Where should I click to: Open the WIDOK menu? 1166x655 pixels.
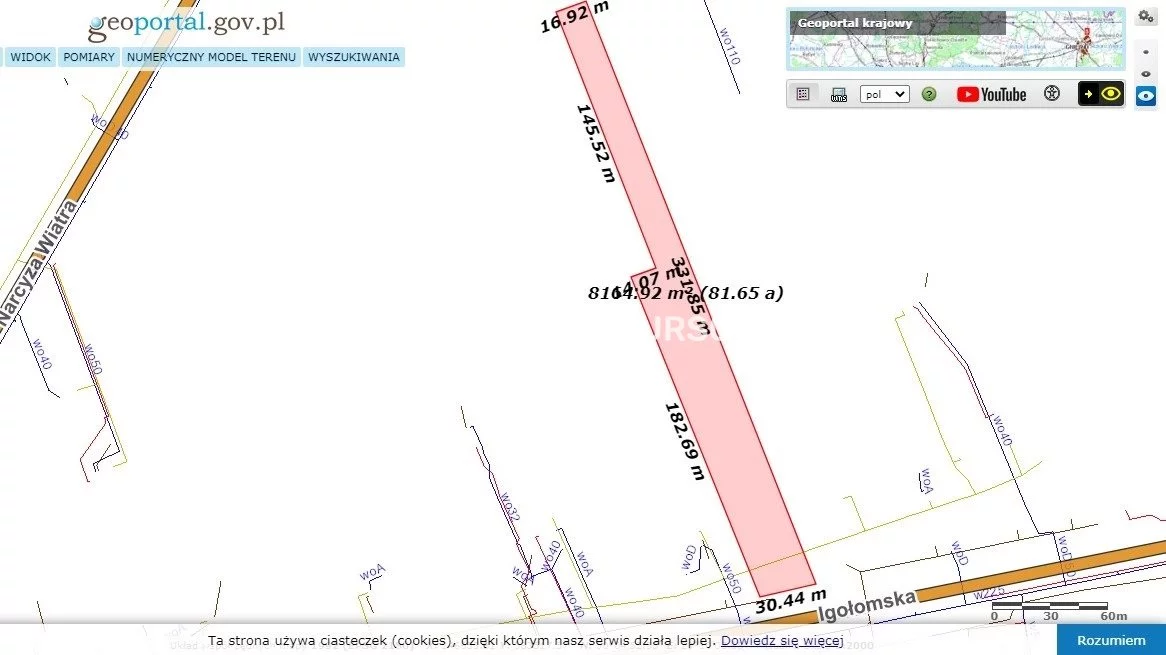(x=30, y=57)
